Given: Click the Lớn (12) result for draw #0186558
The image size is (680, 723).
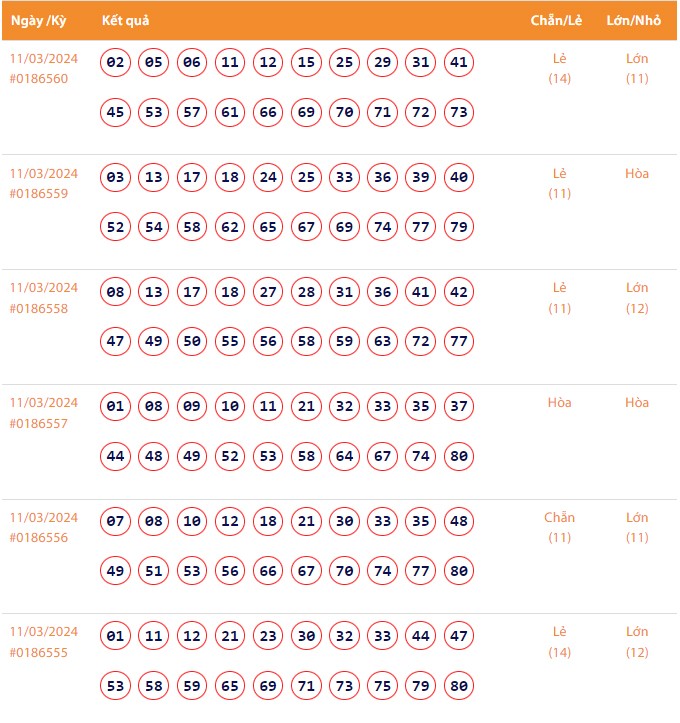Looking at the screenshot, I should [637, 298].
